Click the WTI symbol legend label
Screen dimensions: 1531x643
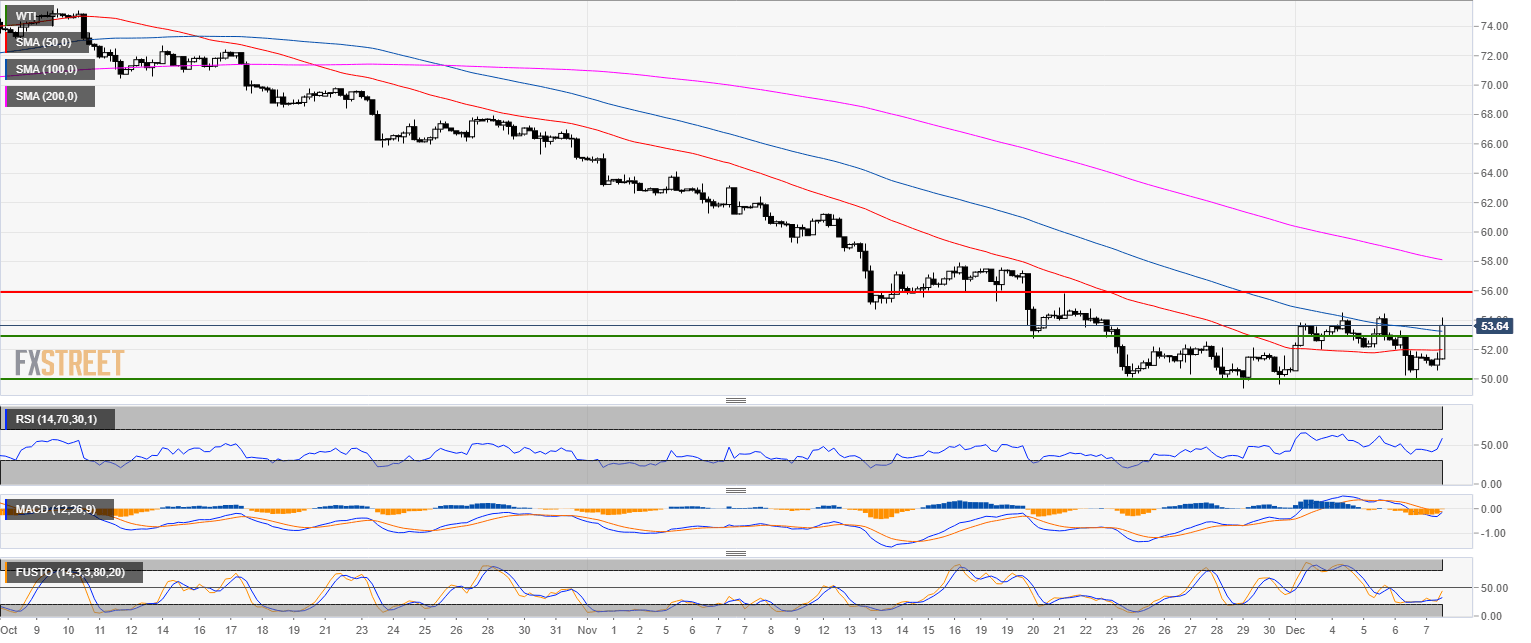click(27, 16)
